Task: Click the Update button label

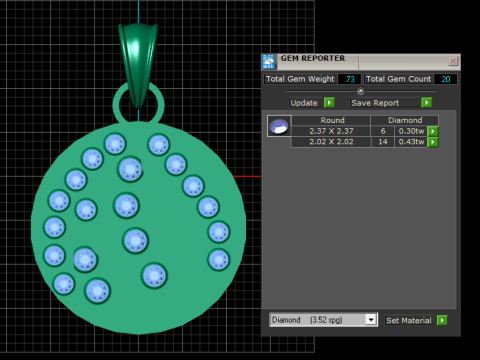Action: 304,103
